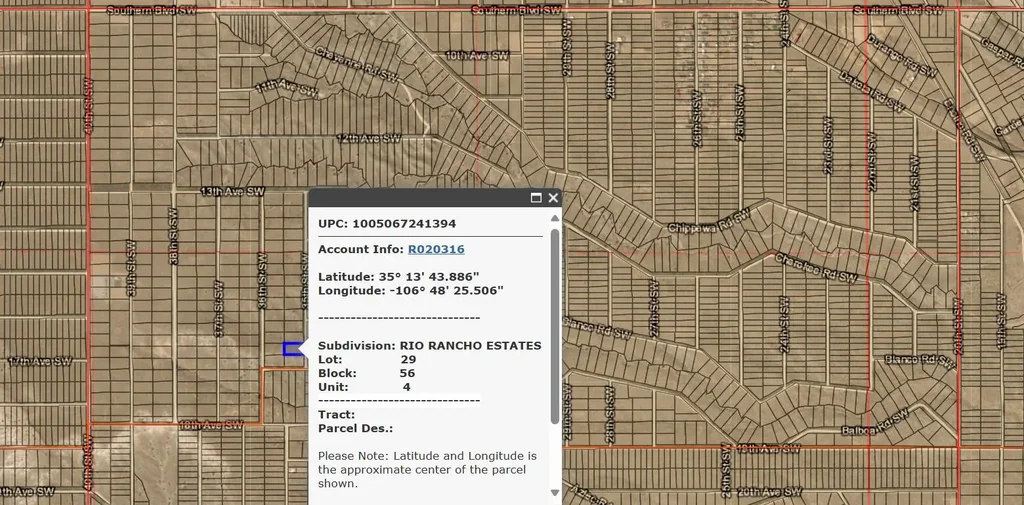Click the popup scrollbar down arrow
This screenshot has width=1024, height=505.
pyautogui.click(x=555, y=492)
